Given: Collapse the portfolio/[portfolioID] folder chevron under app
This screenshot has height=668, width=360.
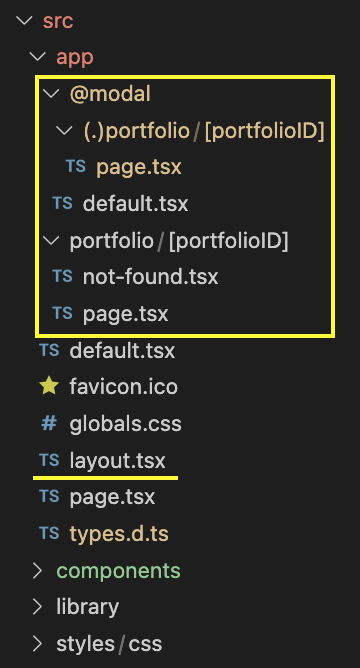Looking at the screenshot, I should (x=51, y=241).
